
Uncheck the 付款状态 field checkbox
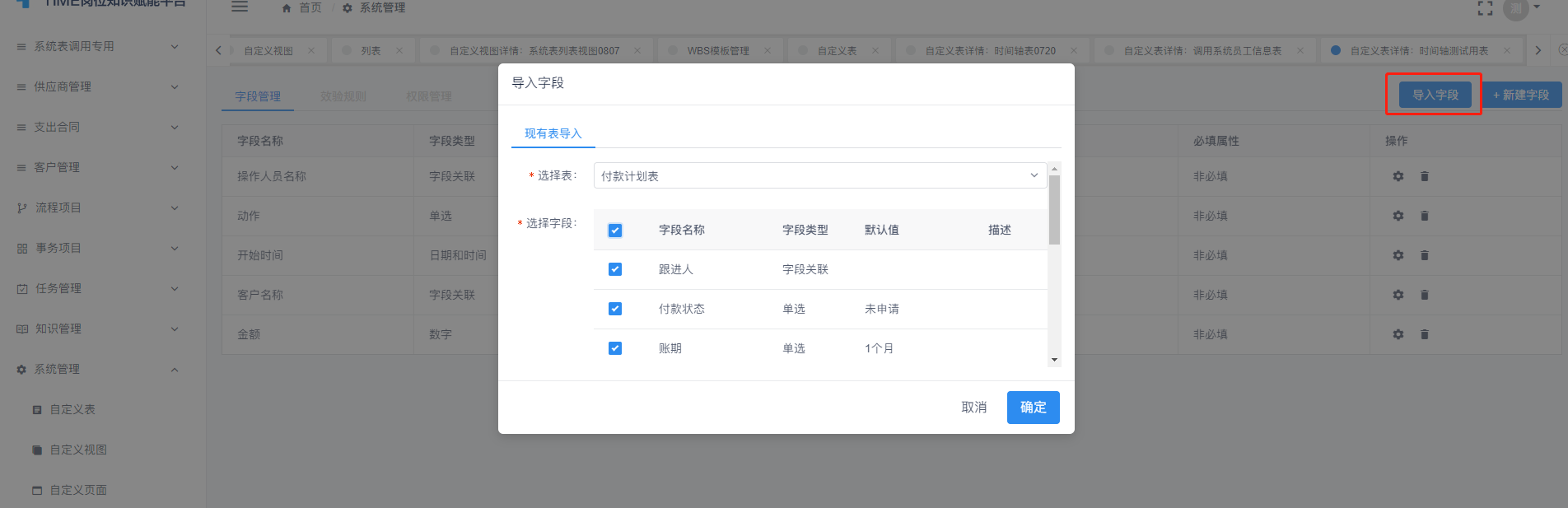615,309
